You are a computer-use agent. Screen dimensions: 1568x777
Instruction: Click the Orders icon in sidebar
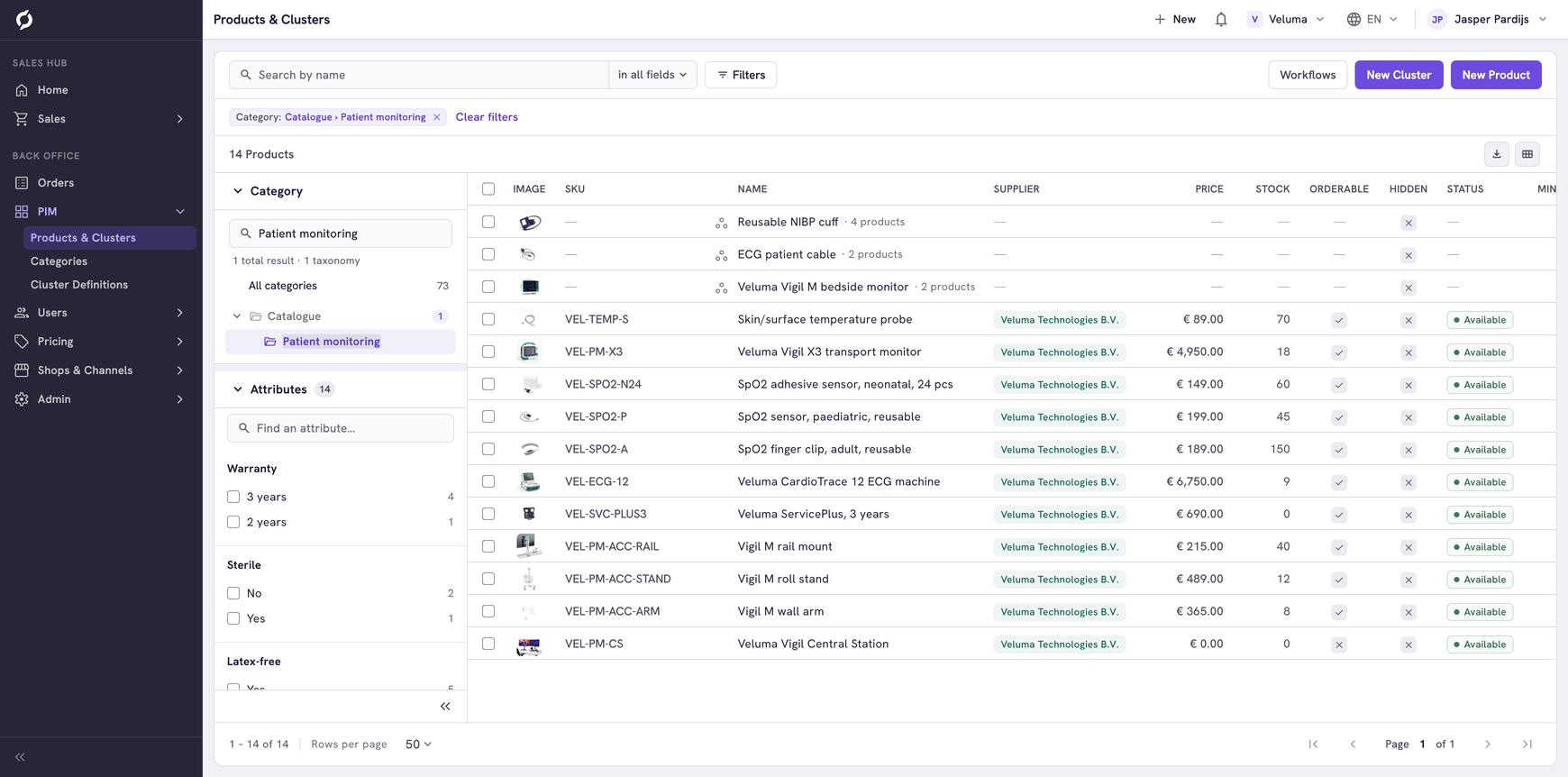pos(22,183)
